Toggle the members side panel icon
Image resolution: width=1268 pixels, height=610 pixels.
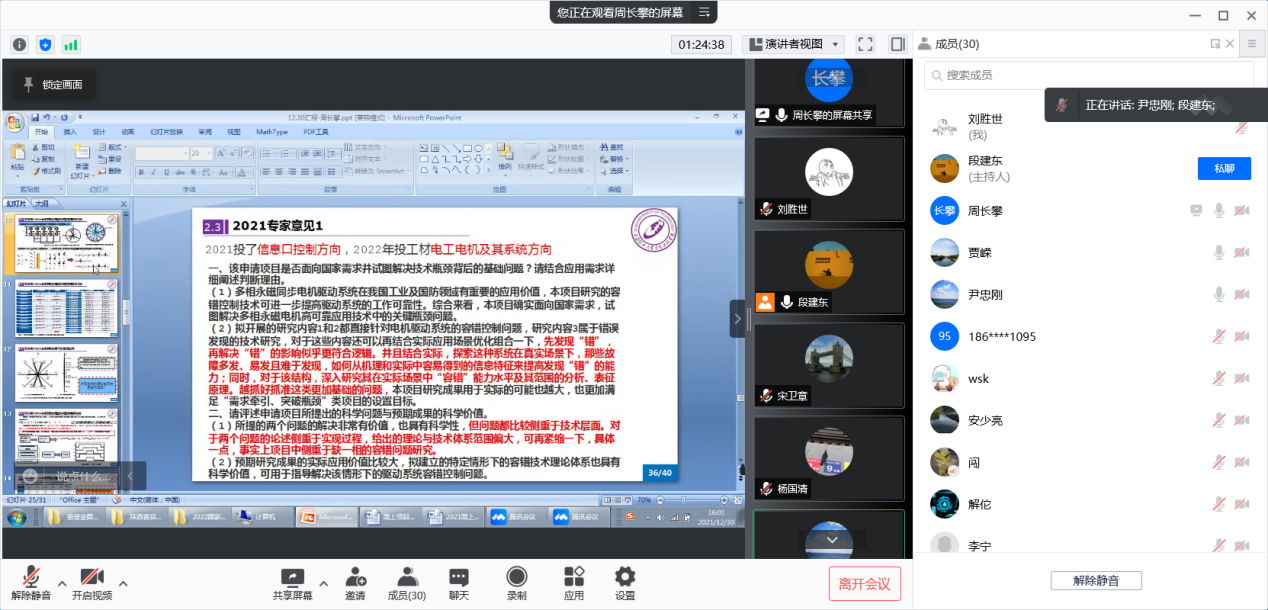click(897, 44)
